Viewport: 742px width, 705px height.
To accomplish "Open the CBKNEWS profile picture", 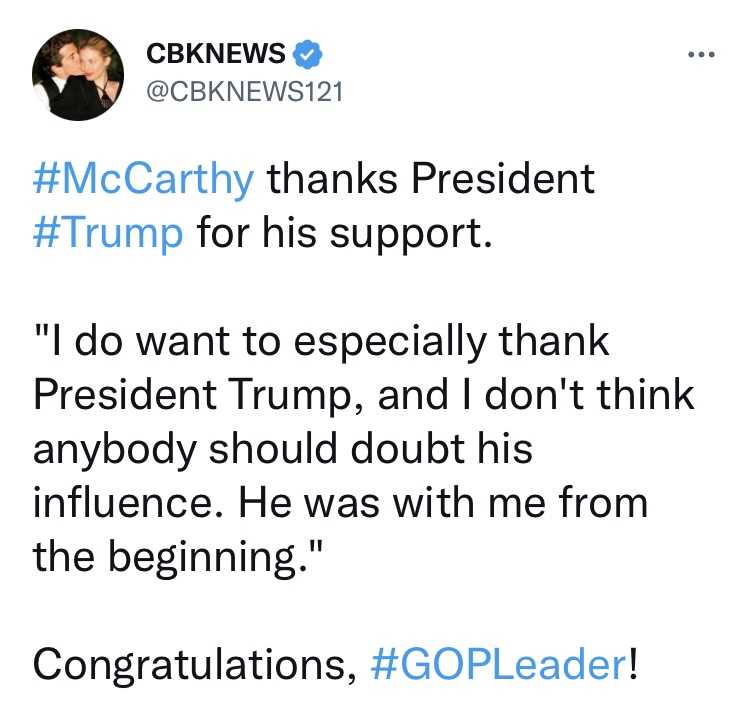I will pyautogui.click(x=78, y=75).
